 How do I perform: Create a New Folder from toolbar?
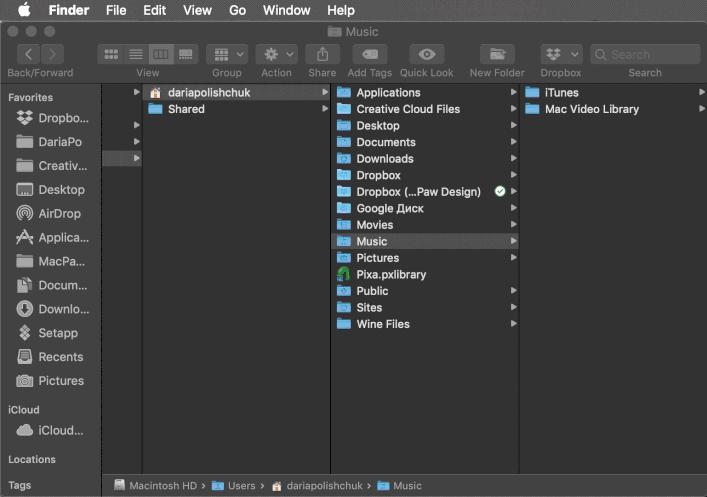pyautogui.click(x=497, y=55)
